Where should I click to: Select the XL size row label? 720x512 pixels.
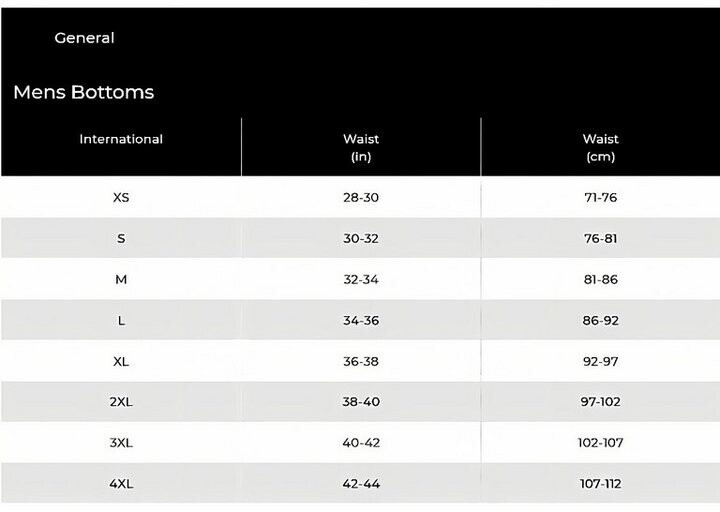[121, 362]
